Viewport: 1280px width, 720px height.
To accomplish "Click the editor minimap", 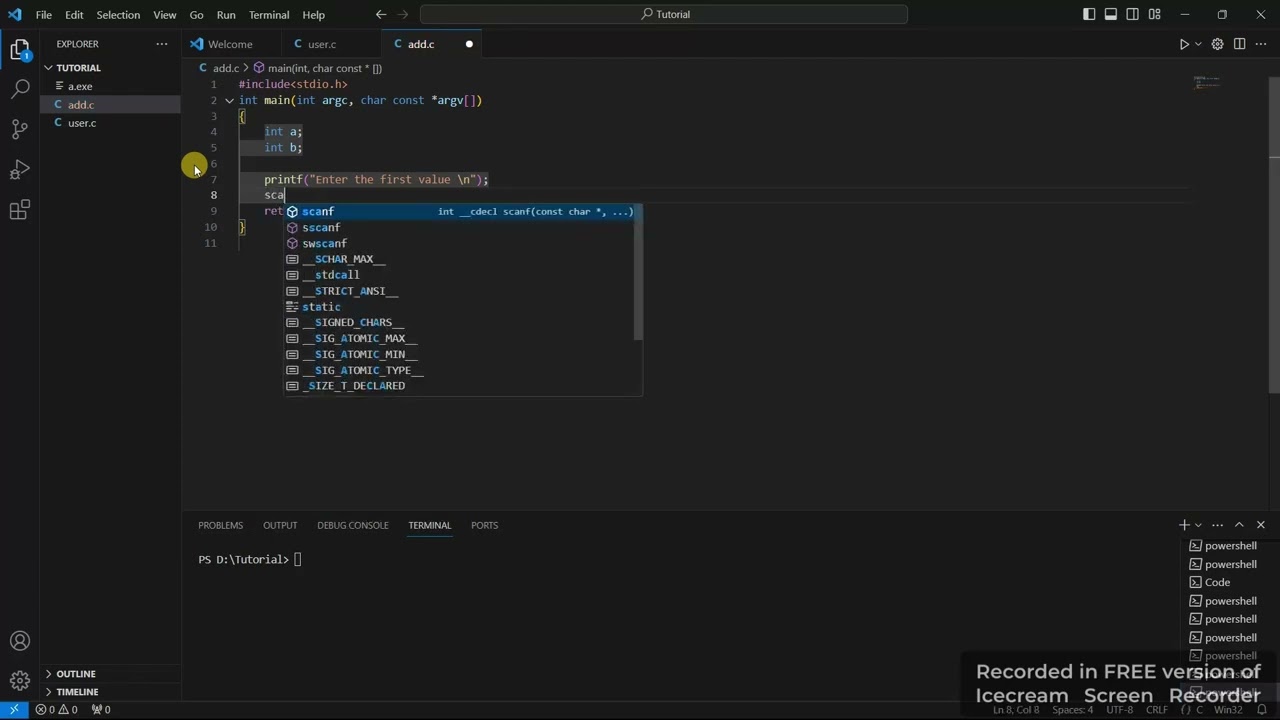I will pyautogui.click(x=1207, y=83).
